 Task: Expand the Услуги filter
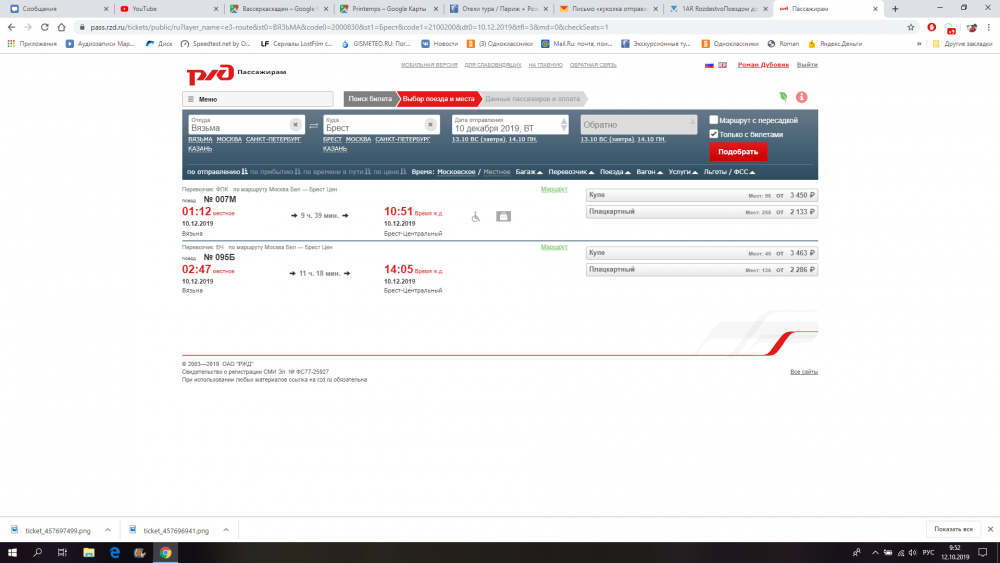(x=683, y=172)
